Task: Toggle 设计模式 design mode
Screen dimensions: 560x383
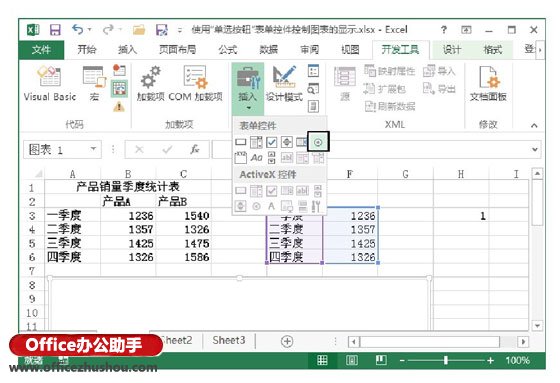Action: 284,83
